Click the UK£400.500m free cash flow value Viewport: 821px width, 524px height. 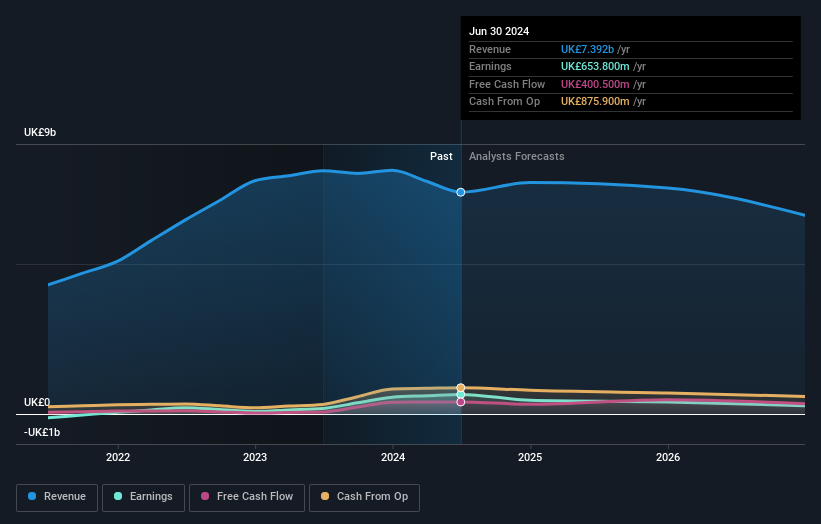coord(595,84)
